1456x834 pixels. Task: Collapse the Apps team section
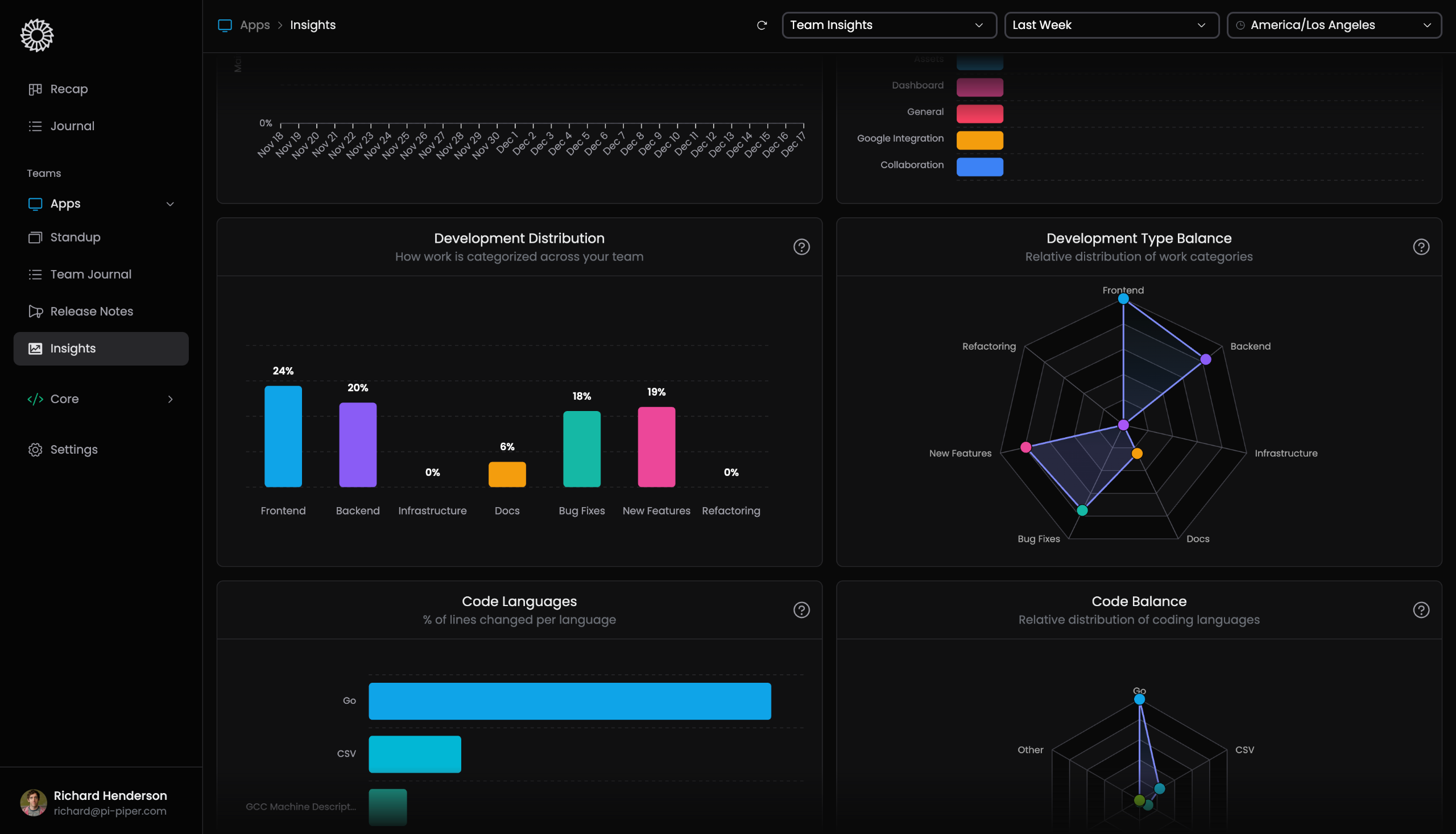[169, 204]
